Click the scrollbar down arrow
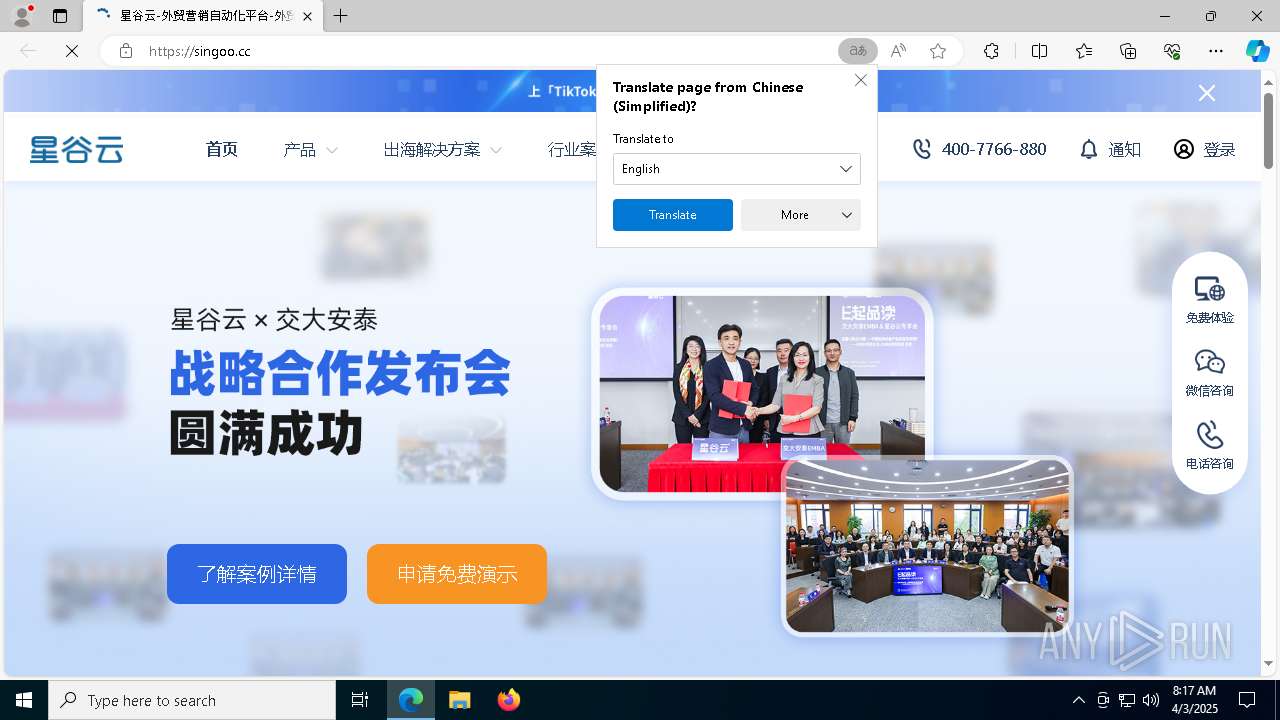Screen dimensions: 1280x720 click(1269, 663)
